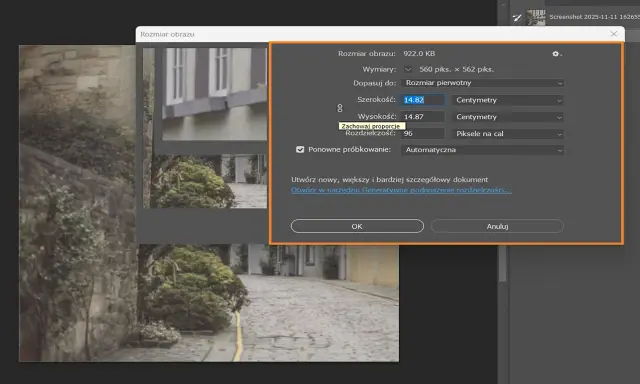Screen dimensions: 640x384
Task: Click the Wysokość field showing 14.87
Action: (422, 117)
